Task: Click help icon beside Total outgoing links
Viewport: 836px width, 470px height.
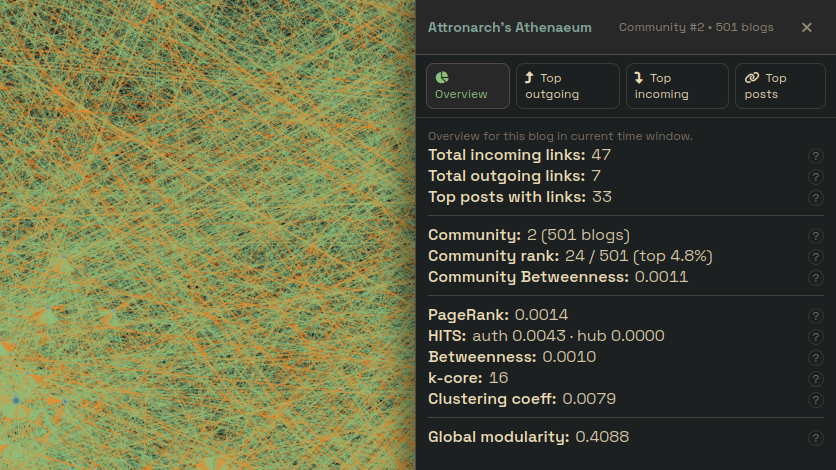Action: 815,177
